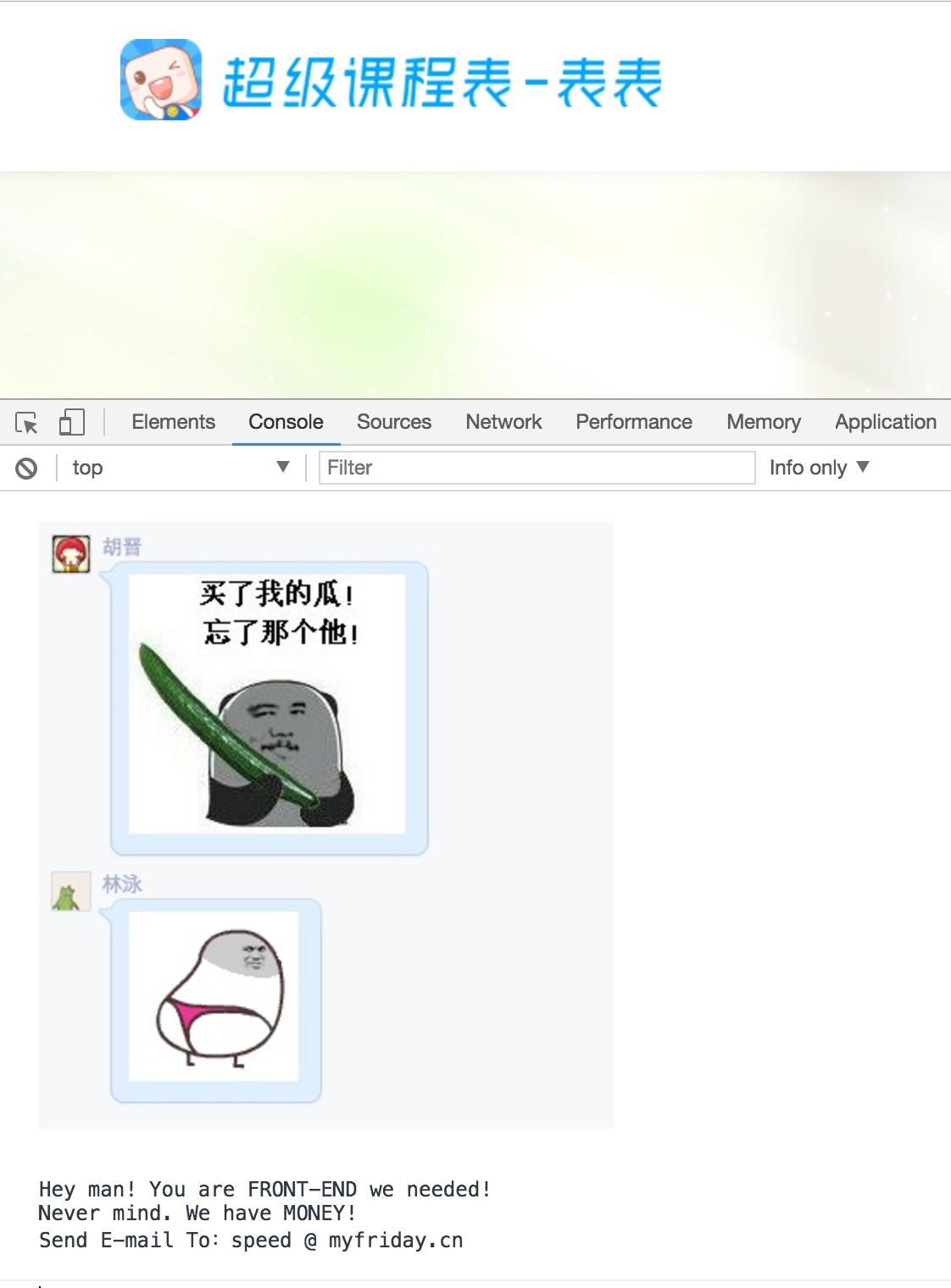Click the 'Never mind. We have MONEY!' line
The image size is (951, 1288).
(x=197, y=1213)
